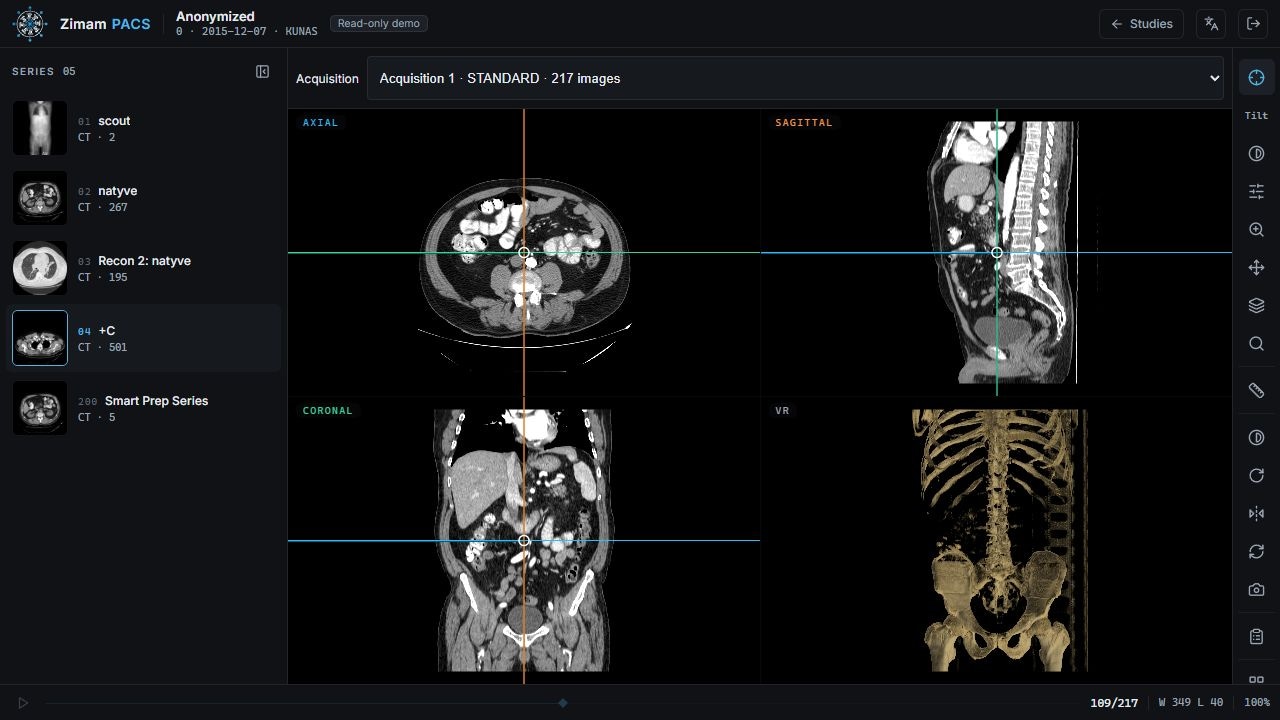Click the slice slider handle
Viewport: 1280px width, 720px height.
coord(563,703)
